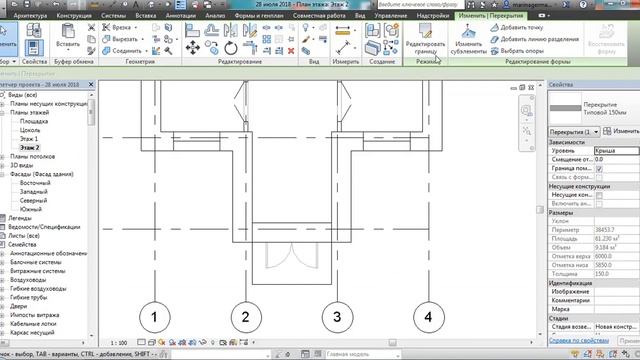Expand the Планы потолков tree node
Viewport: 640px width, 360px height.
[x=2, y=157]
